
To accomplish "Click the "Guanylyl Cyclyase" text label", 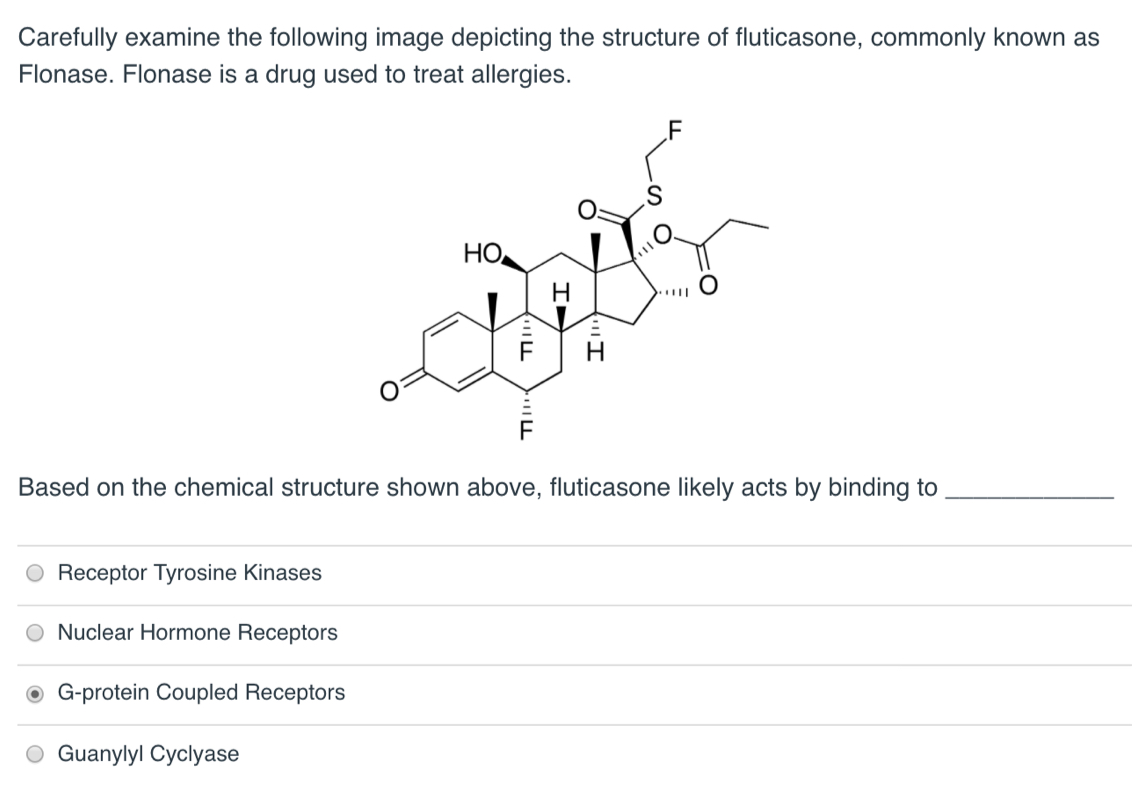I will click(149, 754).
